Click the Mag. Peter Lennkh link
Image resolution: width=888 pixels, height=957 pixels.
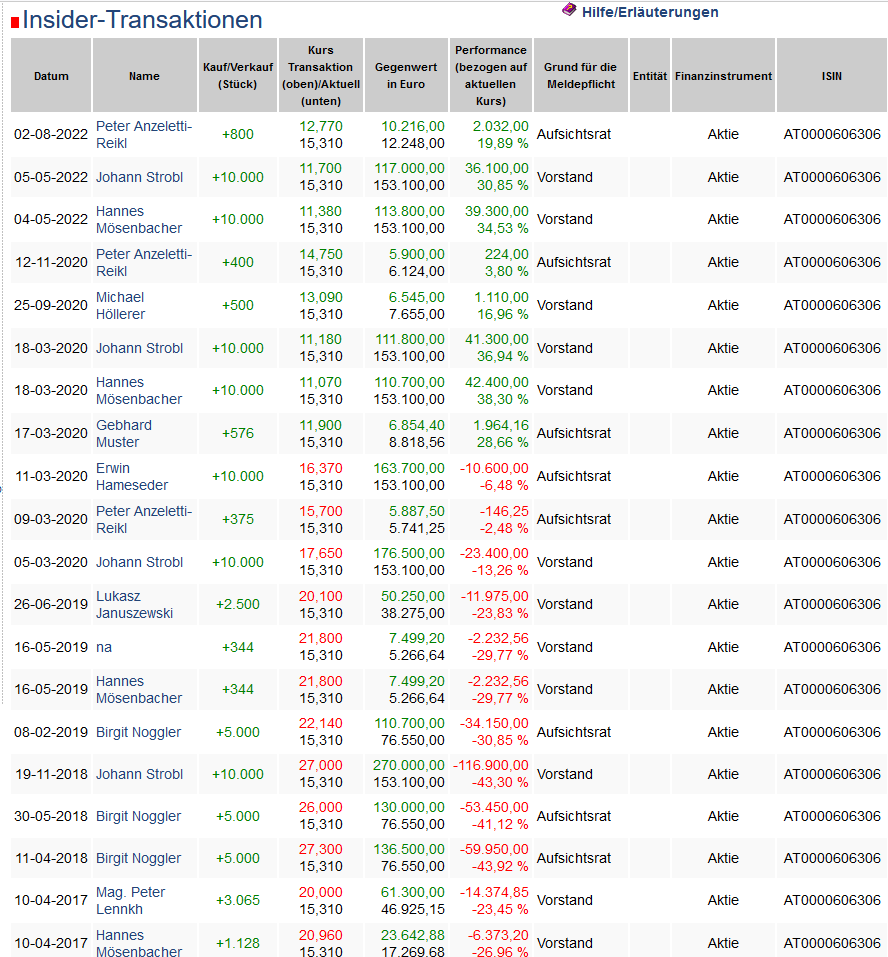(x=130, y=900)
